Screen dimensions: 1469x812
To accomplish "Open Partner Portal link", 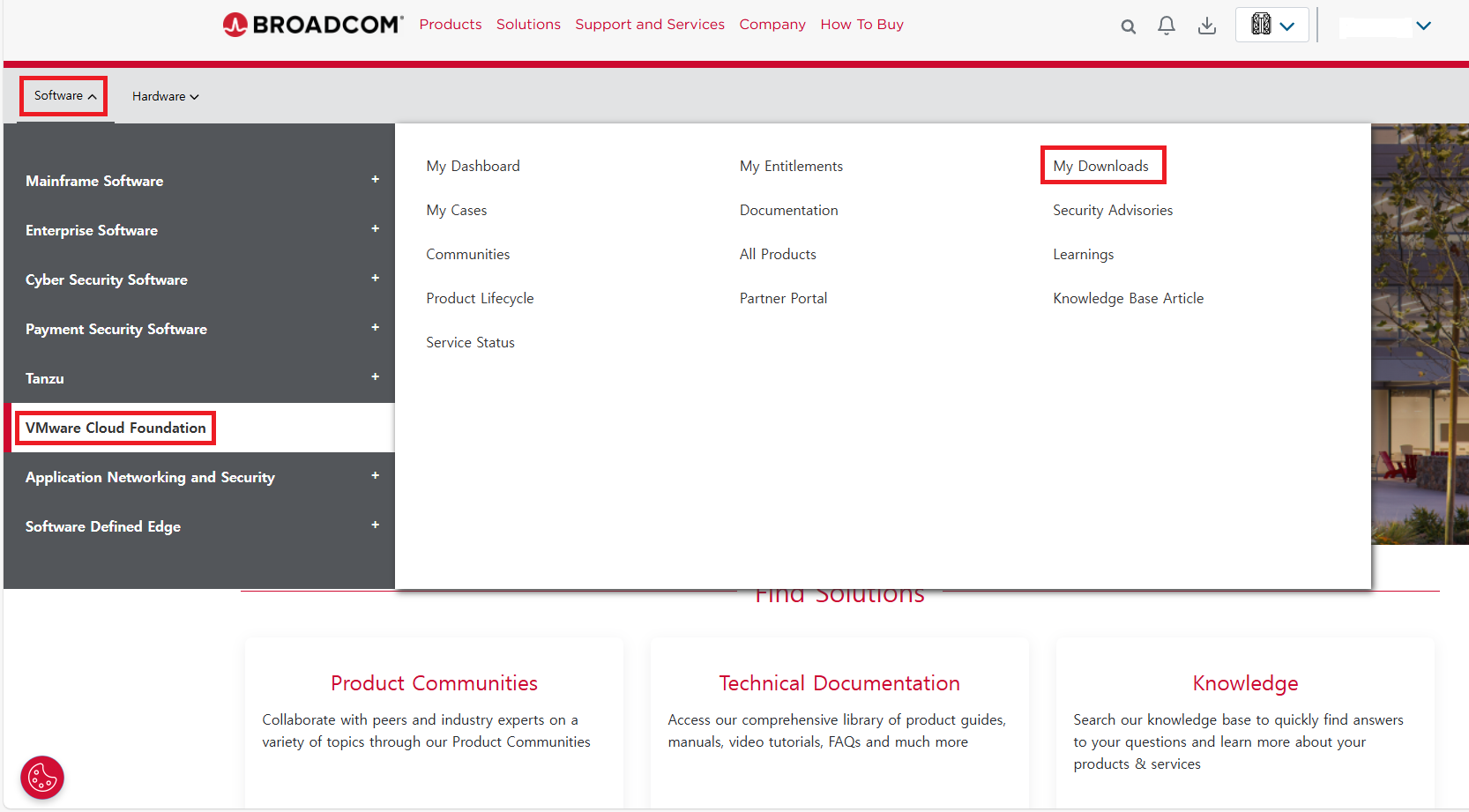I will coord(783,298).
